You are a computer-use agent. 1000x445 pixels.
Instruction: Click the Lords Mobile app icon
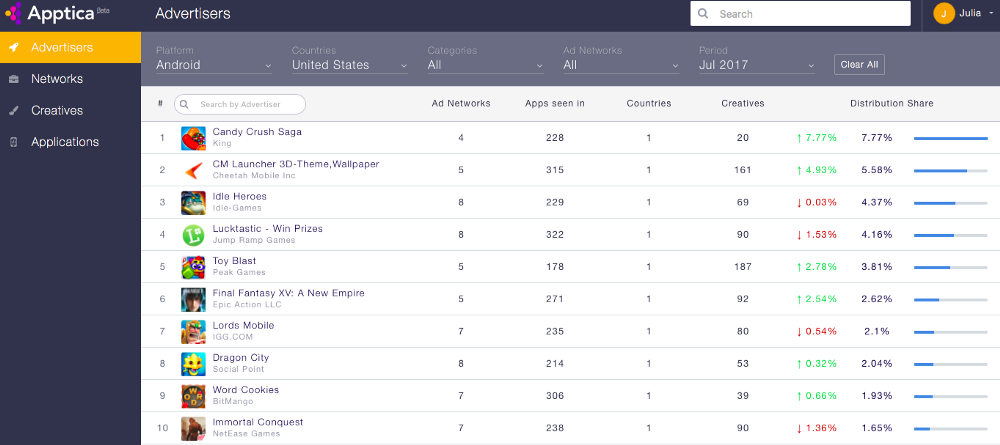[x=193, y=332]
